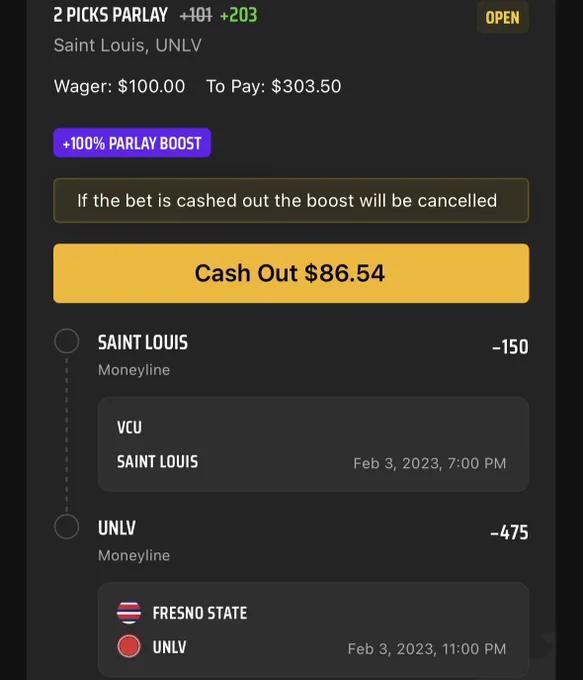Click the red UNLV team logo
The height and width of the screenshot is (680, 583).
129,646
